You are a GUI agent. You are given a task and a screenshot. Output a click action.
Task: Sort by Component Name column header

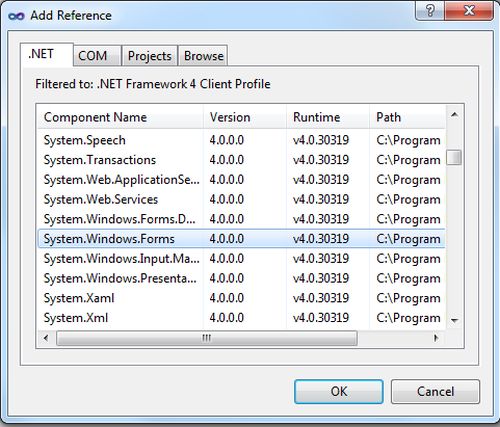[x=120, y=117]
